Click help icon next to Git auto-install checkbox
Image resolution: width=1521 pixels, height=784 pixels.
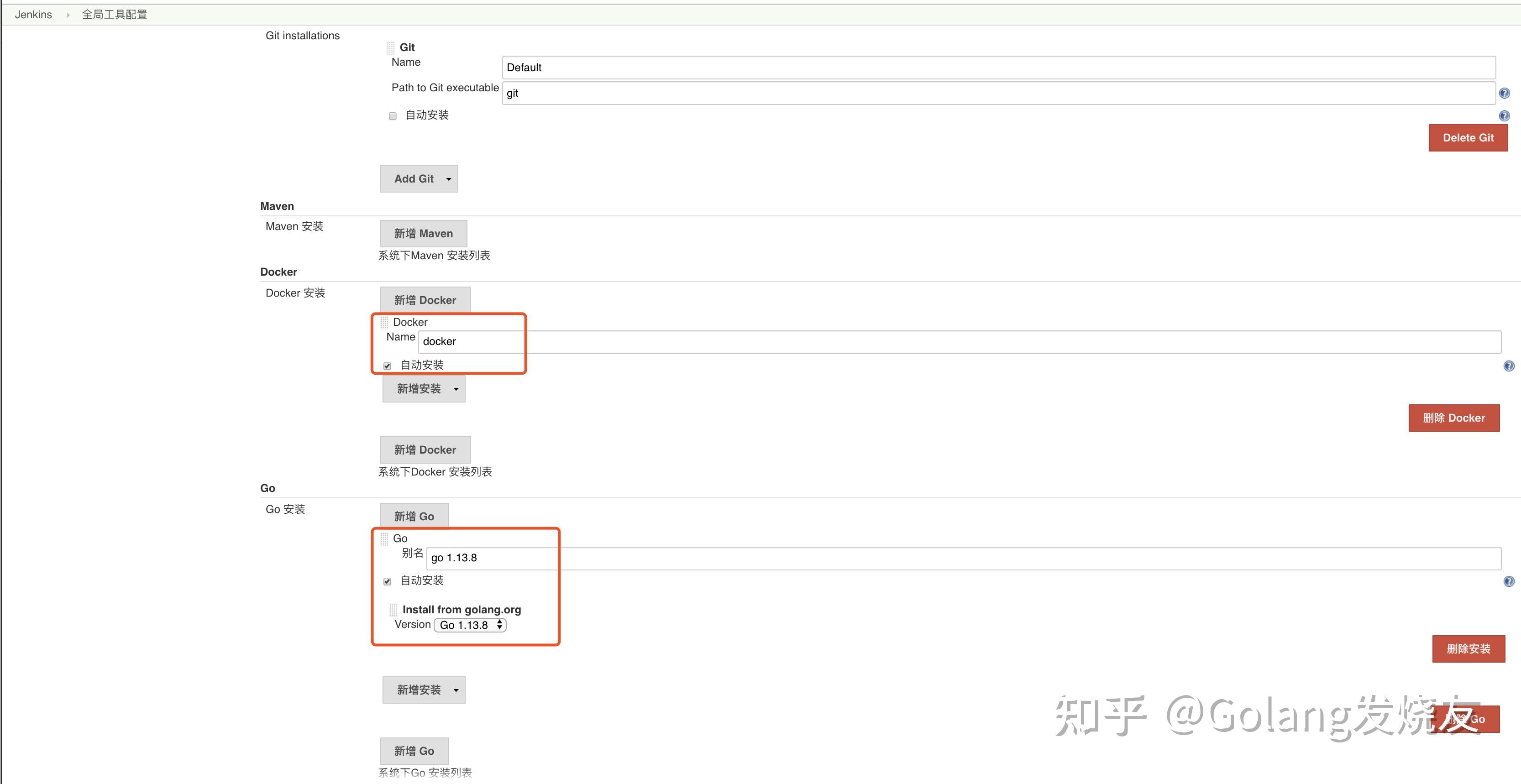[1504, 116]
